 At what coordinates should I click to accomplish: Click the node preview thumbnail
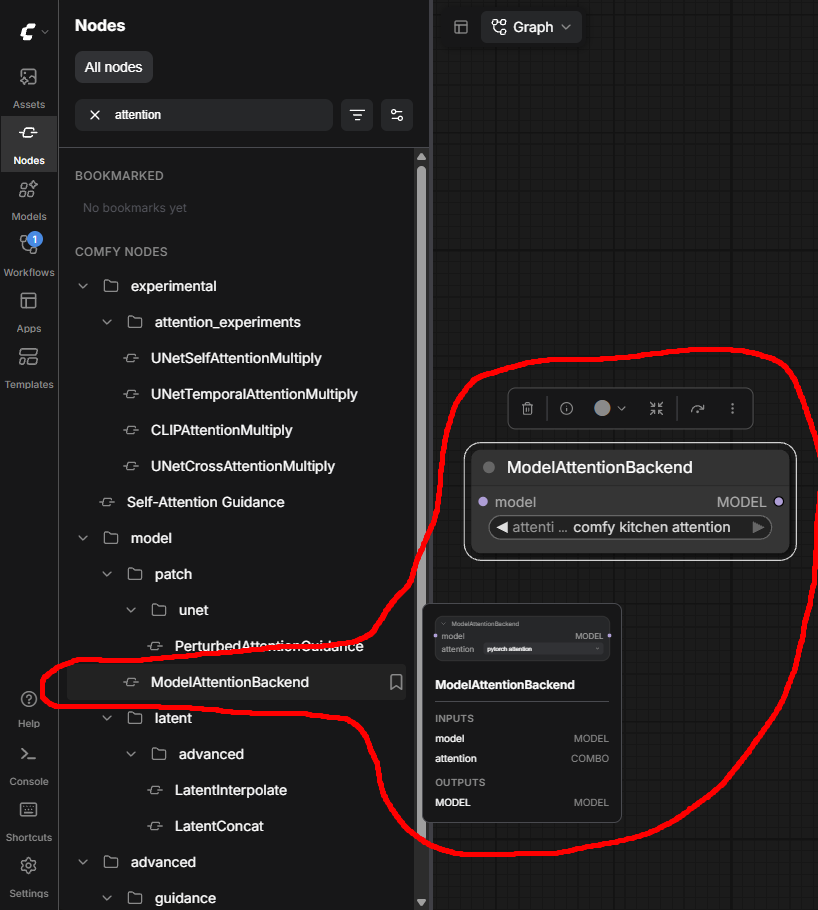tap(522, 638)
